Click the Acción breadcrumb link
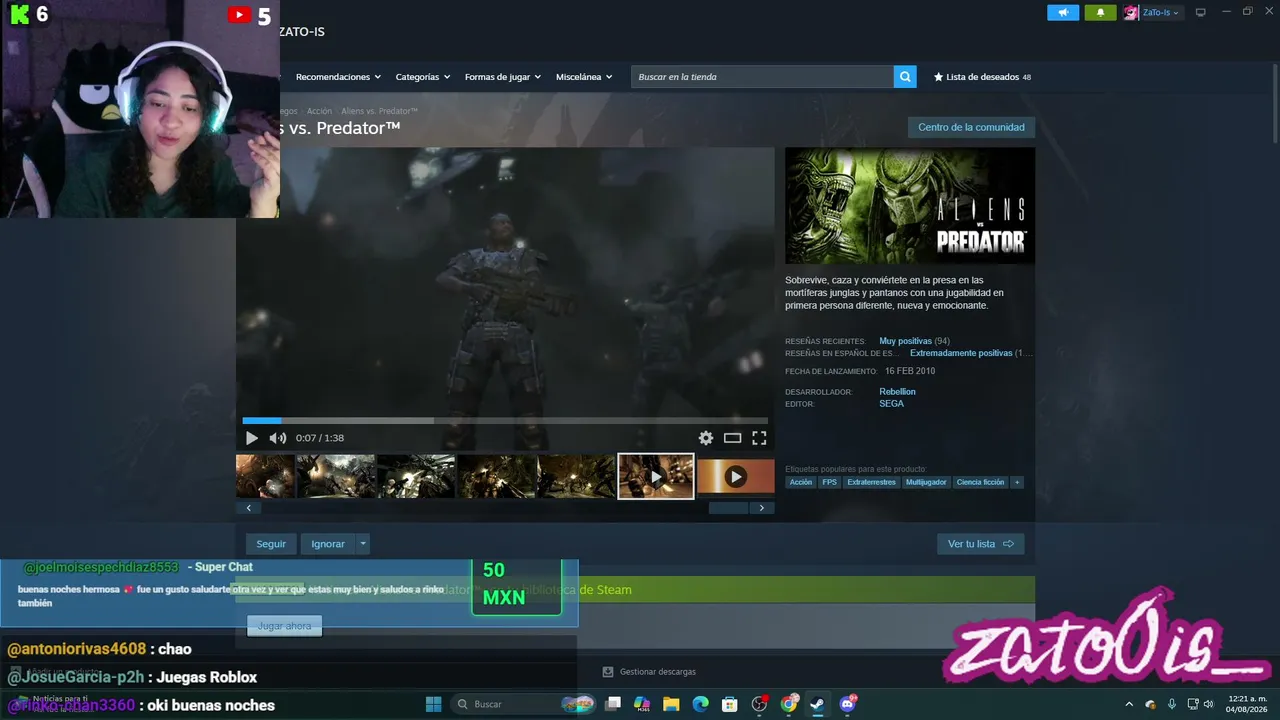Screen dimensions: 1280x720 point(319,111)
